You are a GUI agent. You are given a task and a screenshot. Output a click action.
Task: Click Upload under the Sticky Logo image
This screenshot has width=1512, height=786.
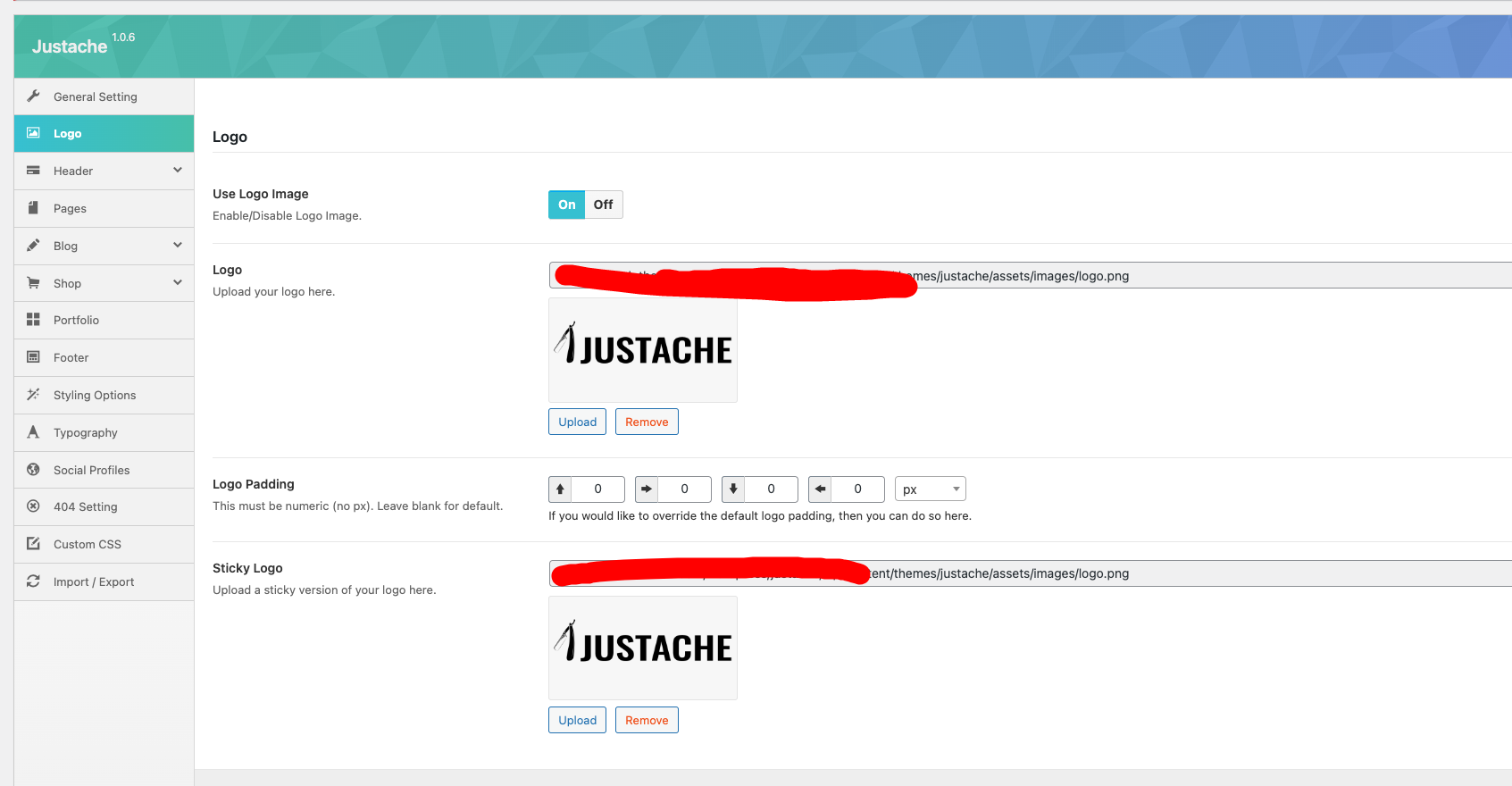click(577, 720)
